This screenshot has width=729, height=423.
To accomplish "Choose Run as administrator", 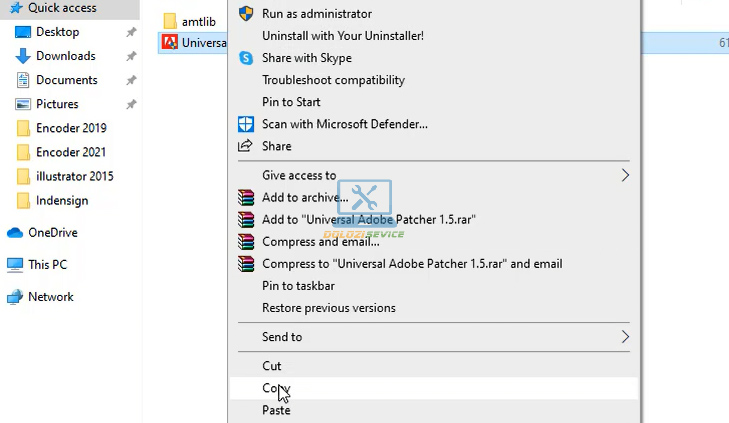I will (316, 14).
